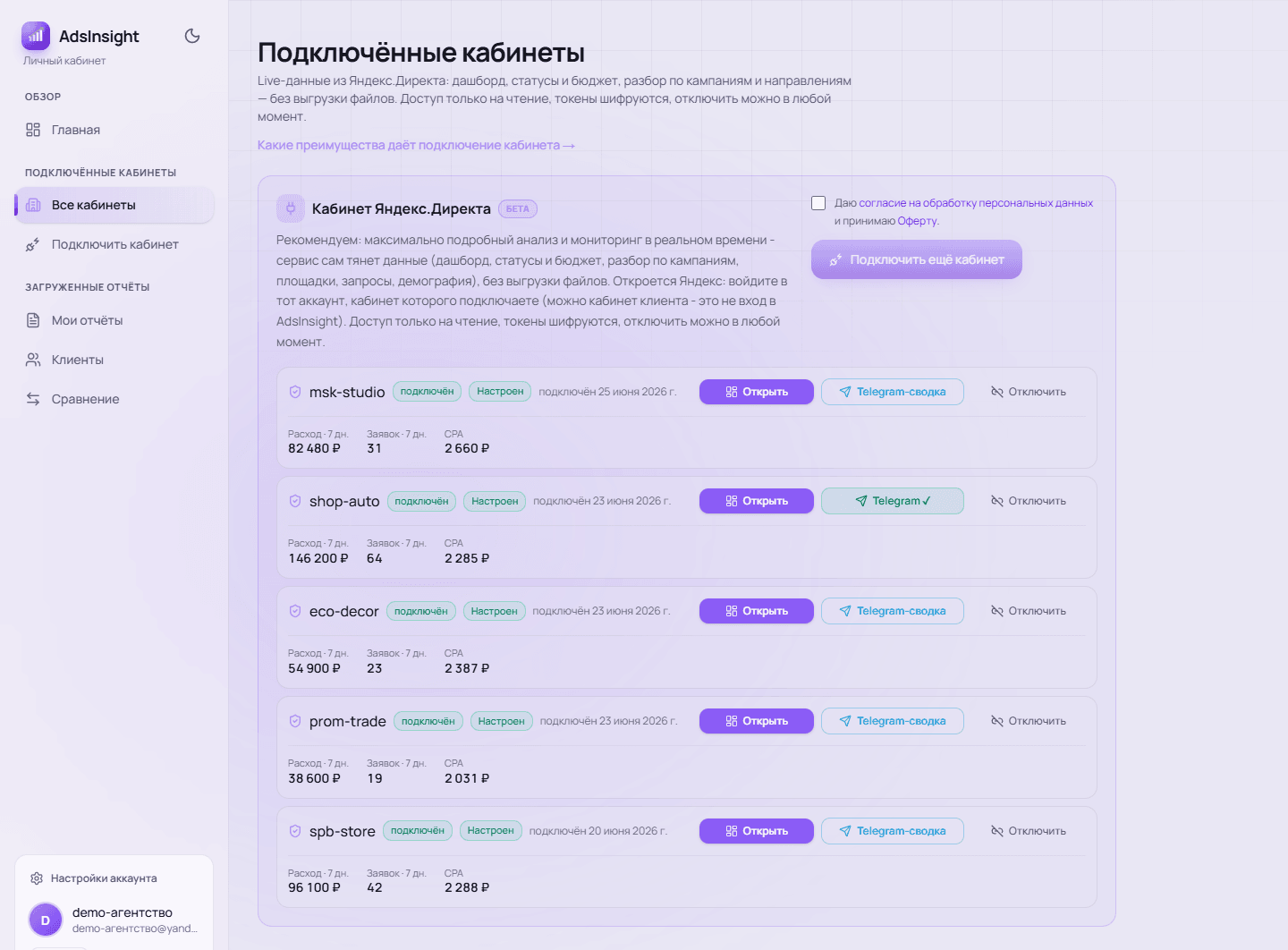Open Telegram-сводка for eco-decor
This screenshot has width=1288, height=950.
click(x=893, y=611)
